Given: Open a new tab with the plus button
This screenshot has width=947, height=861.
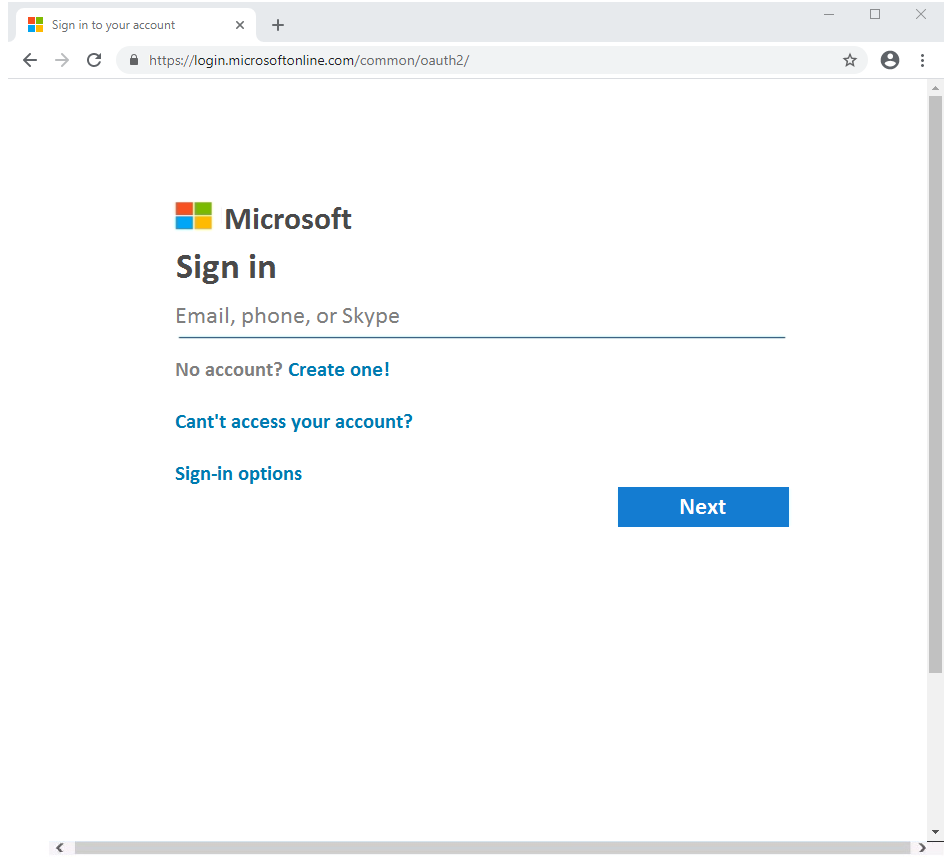Looking at the screenshot, I should 278,25.
